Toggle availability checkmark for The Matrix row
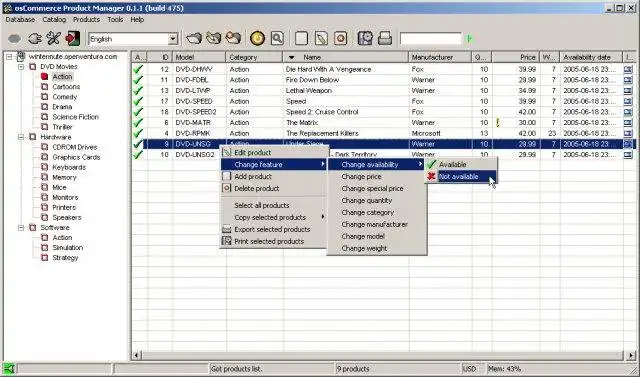Viewport: 640px width, 377px height. point(138,122)
